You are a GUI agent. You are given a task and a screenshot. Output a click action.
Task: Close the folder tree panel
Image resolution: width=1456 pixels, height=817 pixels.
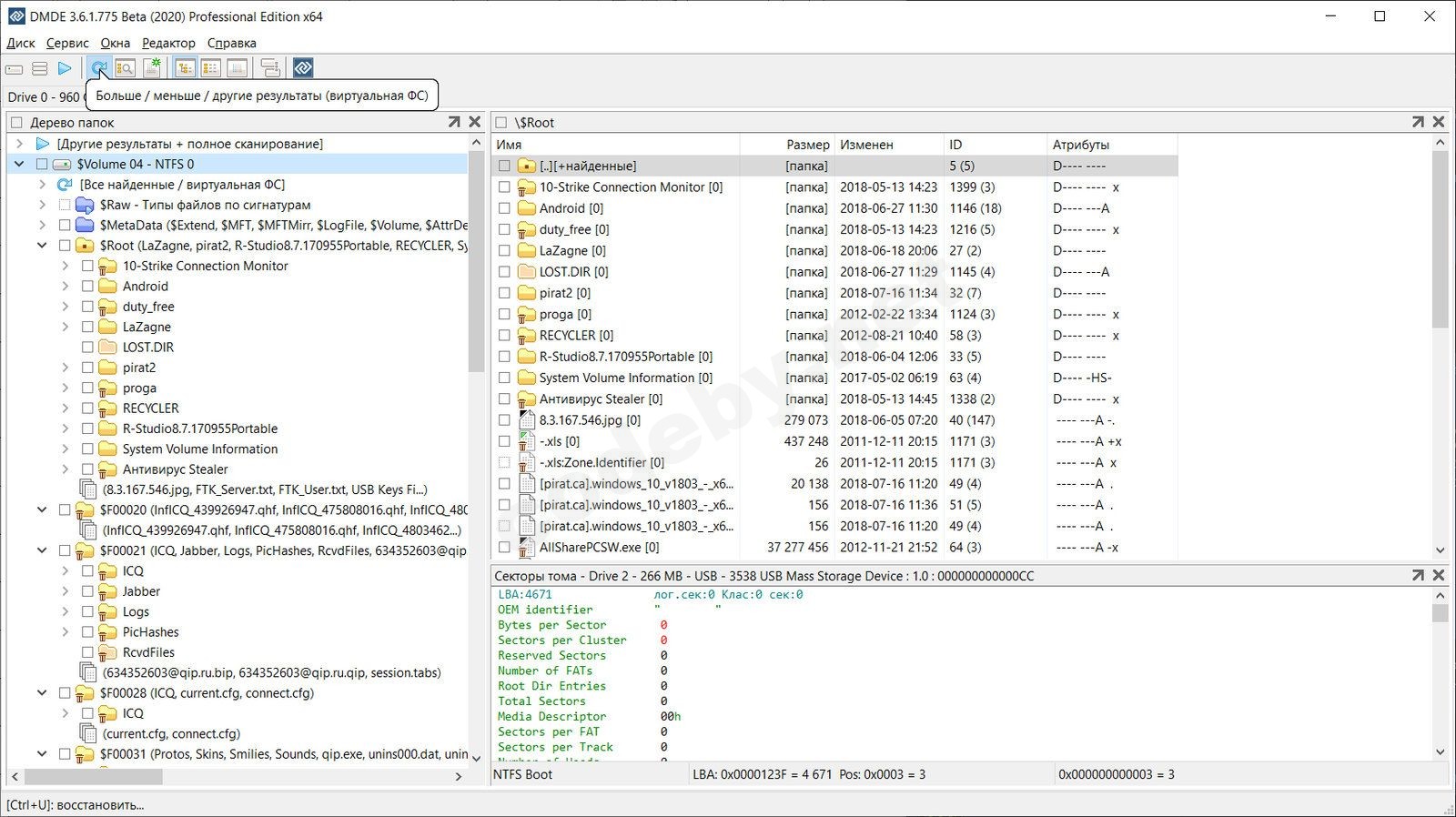pyautogui.click(x=474, y=122)
